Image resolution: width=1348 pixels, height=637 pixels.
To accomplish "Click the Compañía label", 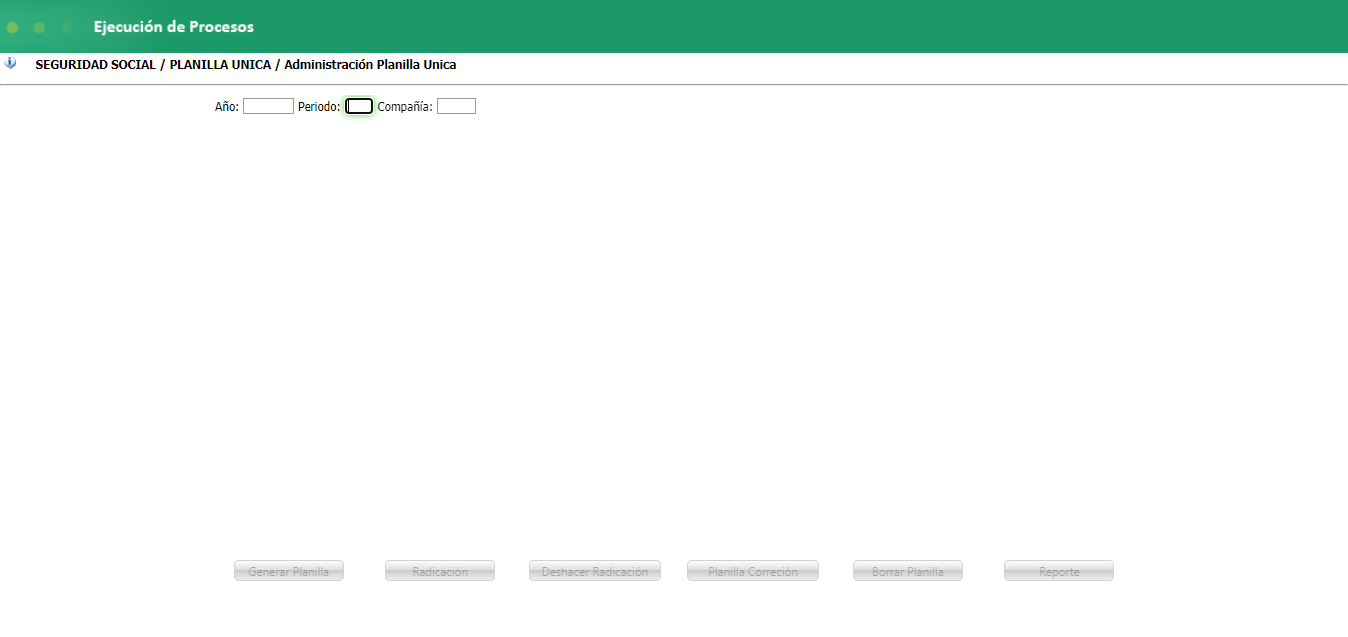I will click(405, 107).
